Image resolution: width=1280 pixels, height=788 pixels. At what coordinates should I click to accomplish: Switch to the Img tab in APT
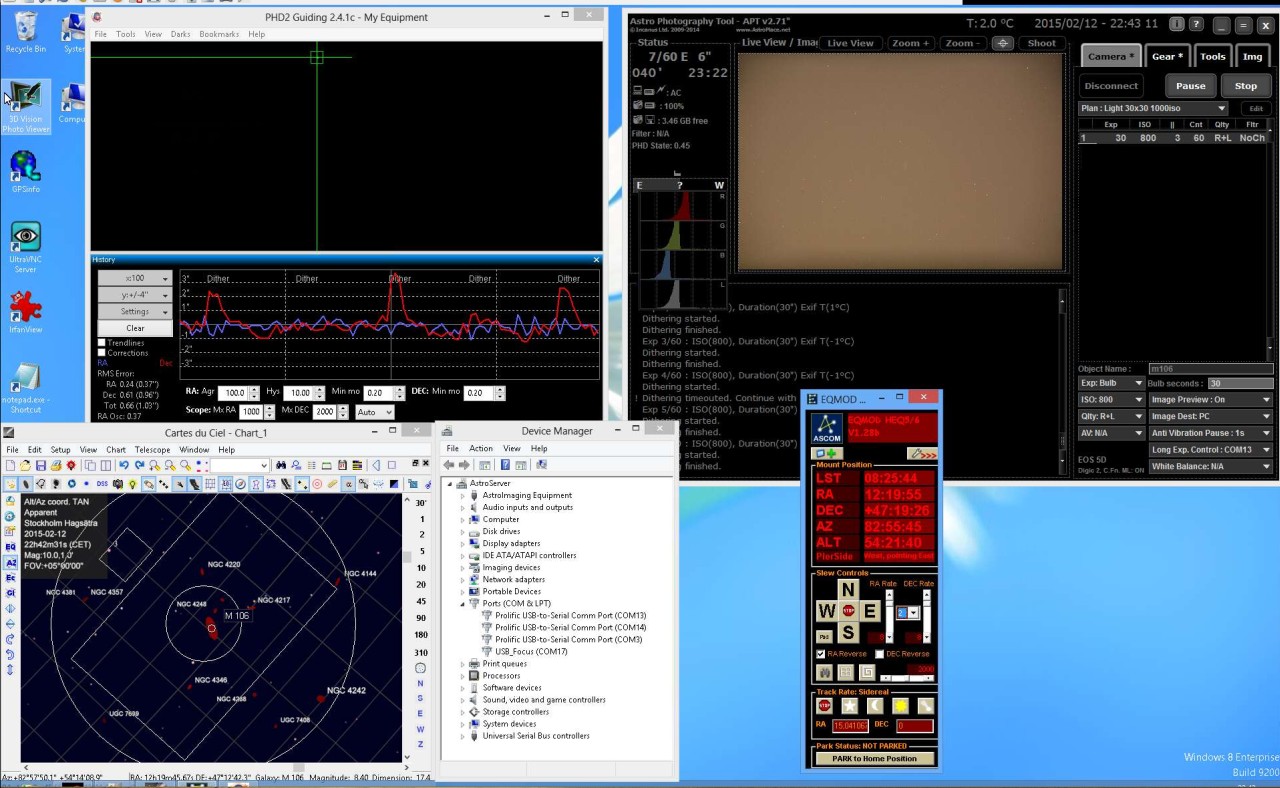click(1252, 57)
